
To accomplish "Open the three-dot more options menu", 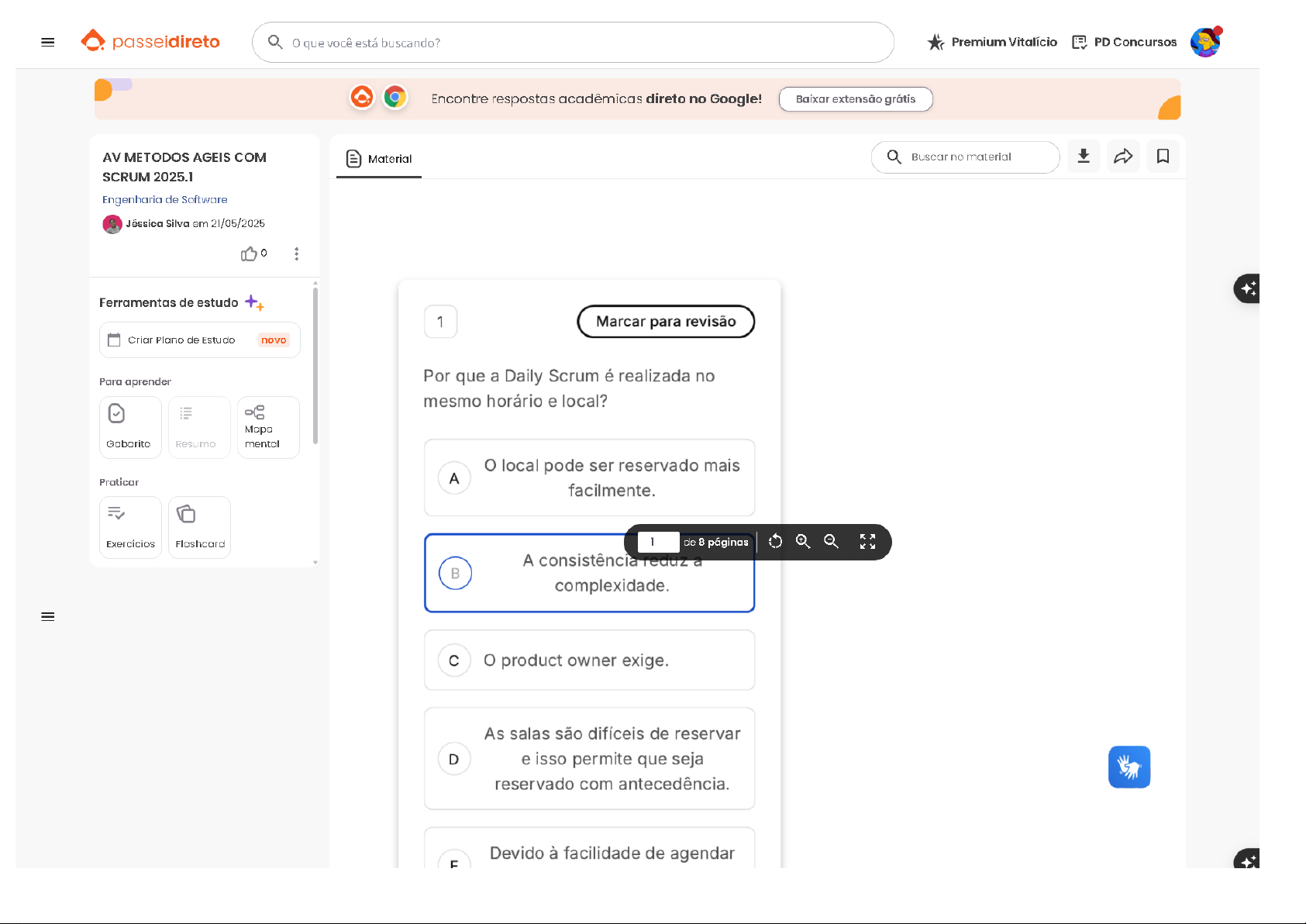I will pyautogui.click(x=296, y=254).
